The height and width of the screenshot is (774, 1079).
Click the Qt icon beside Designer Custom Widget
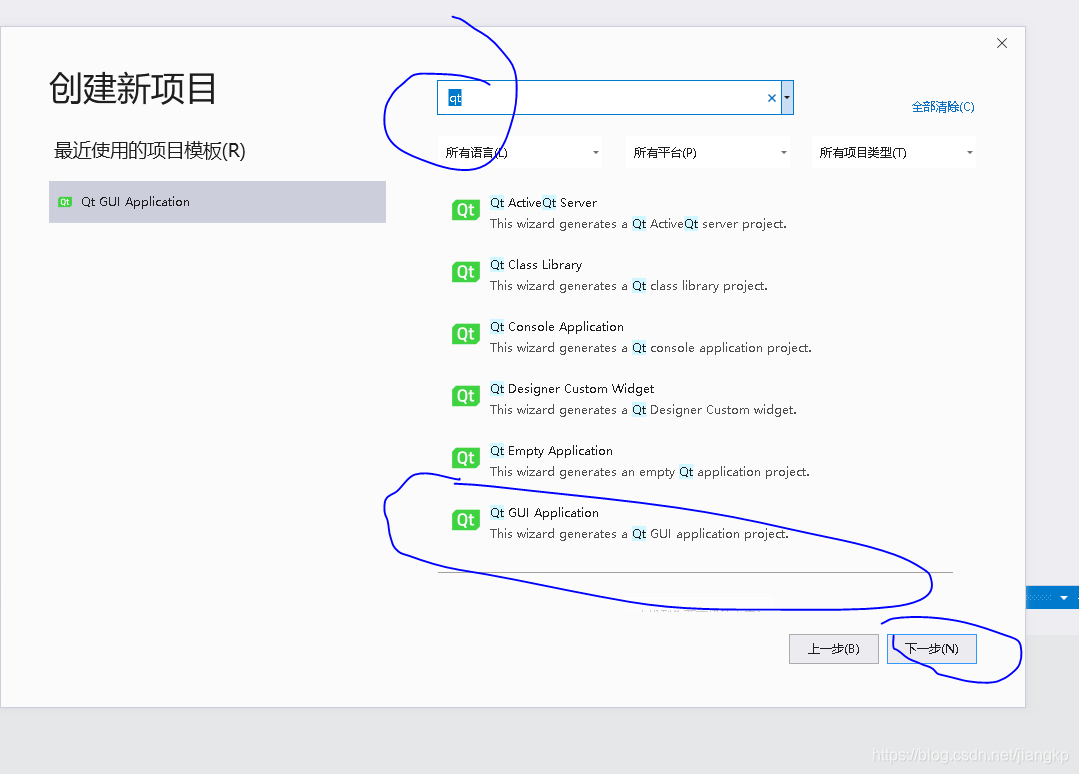[x=465, y=396]
